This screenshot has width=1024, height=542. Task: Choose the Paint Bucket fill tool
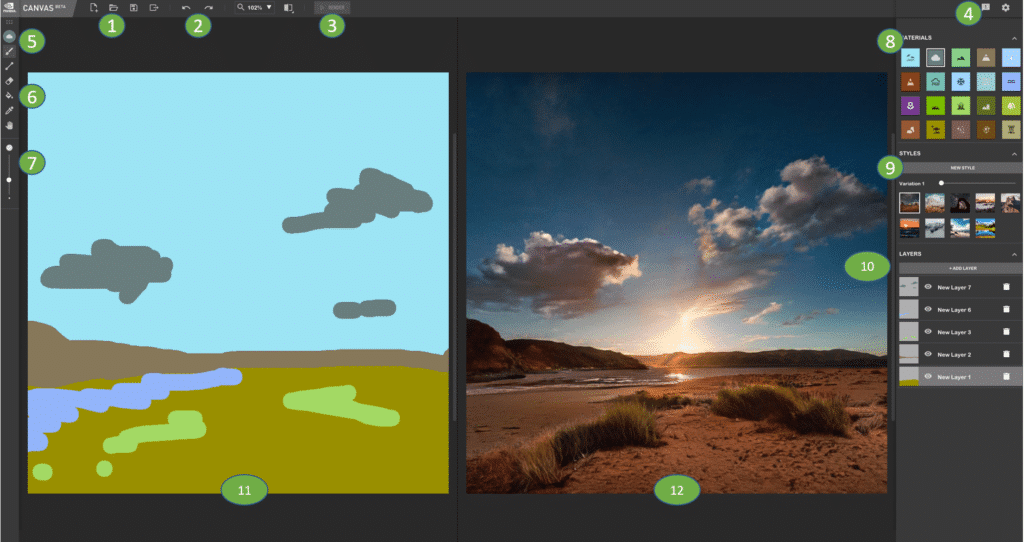point(9,95)
